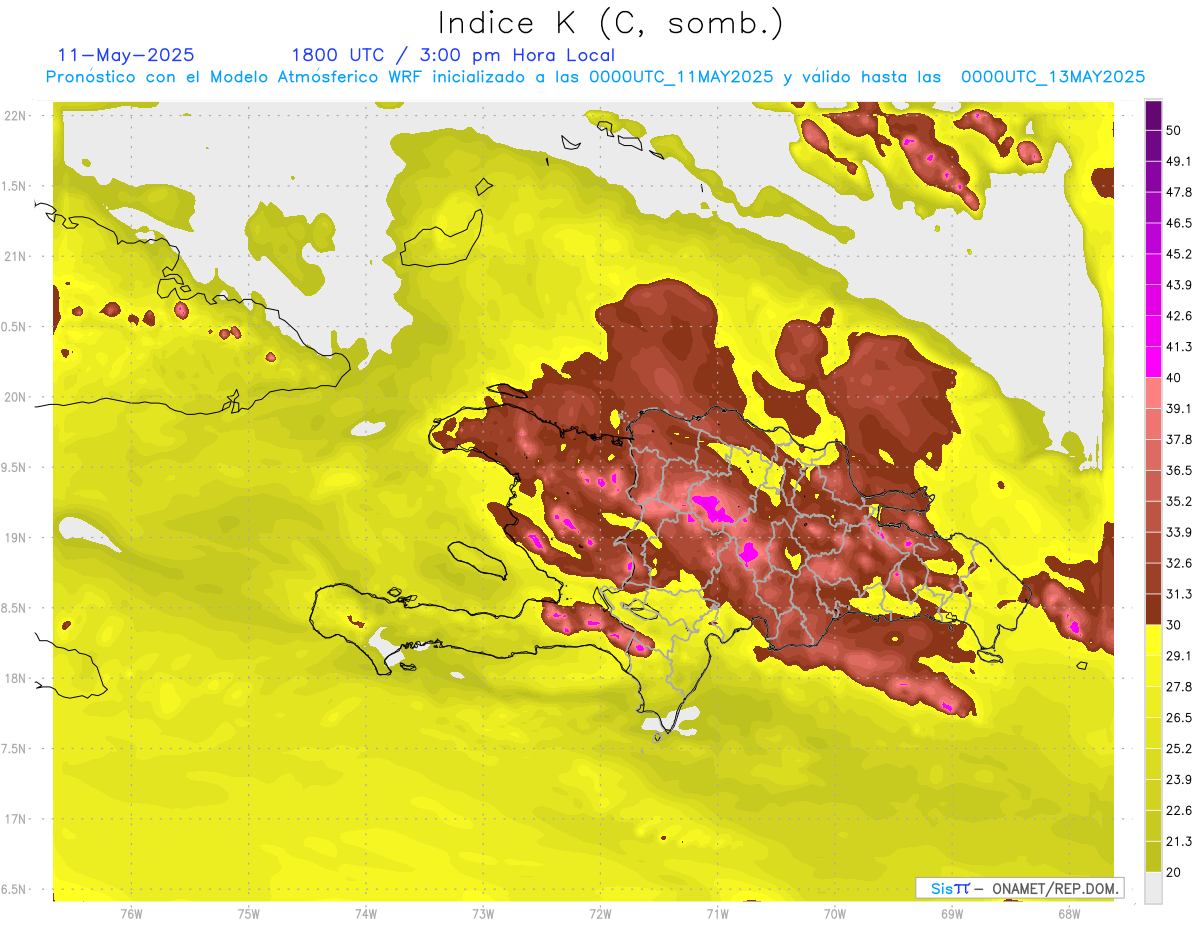Click the '71W' longitude label
This screenshot has width=1200, height=927.
[717, 914]
